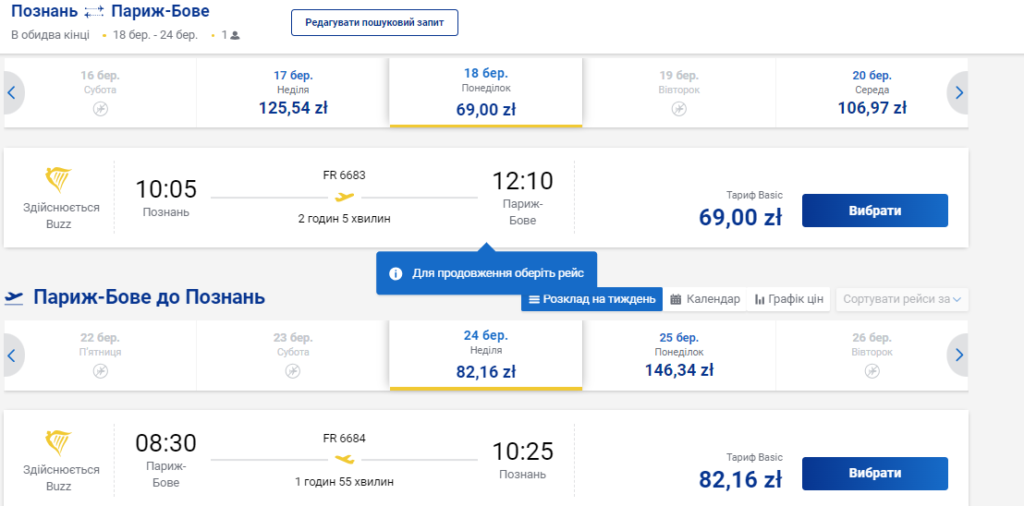Image resolution: width=1024 pixels, height=506 pixels.
Task: Open the "Календар" view
Action: click(705, 299)
